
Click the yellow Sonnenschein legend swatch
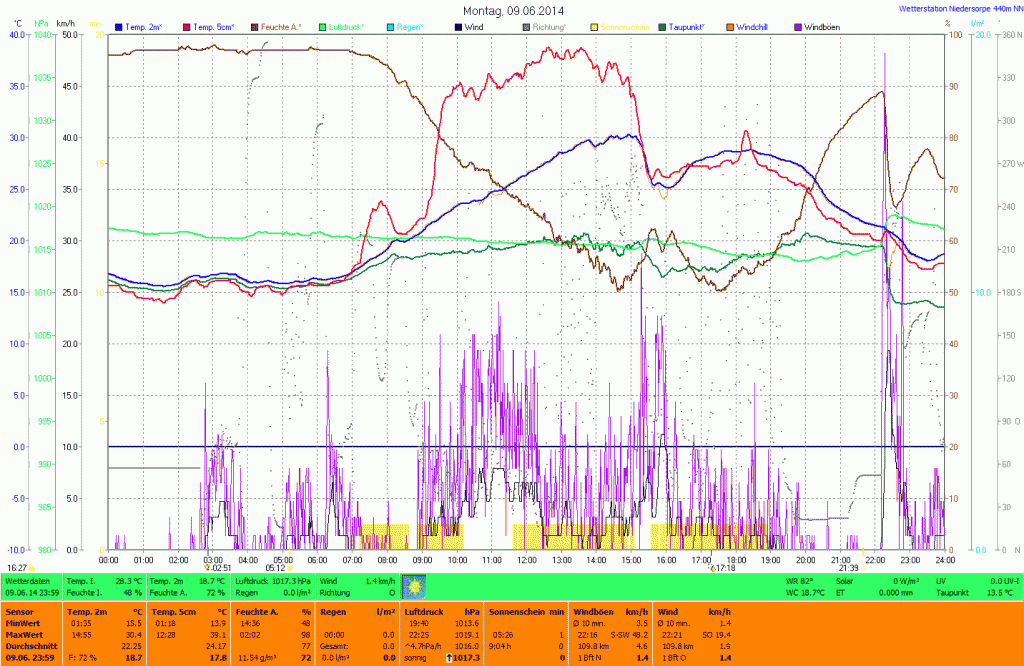click(595, 26)
